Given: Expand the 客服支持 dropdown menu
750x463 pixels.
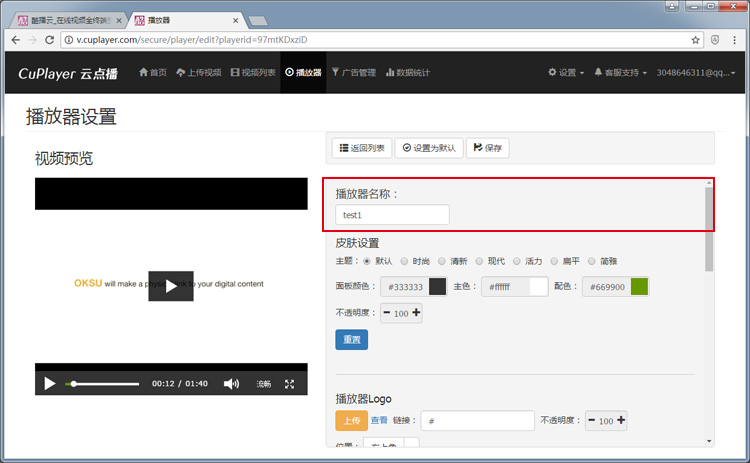Looking at the screenshot, I should pyautogui.click(x=620, y=73).
